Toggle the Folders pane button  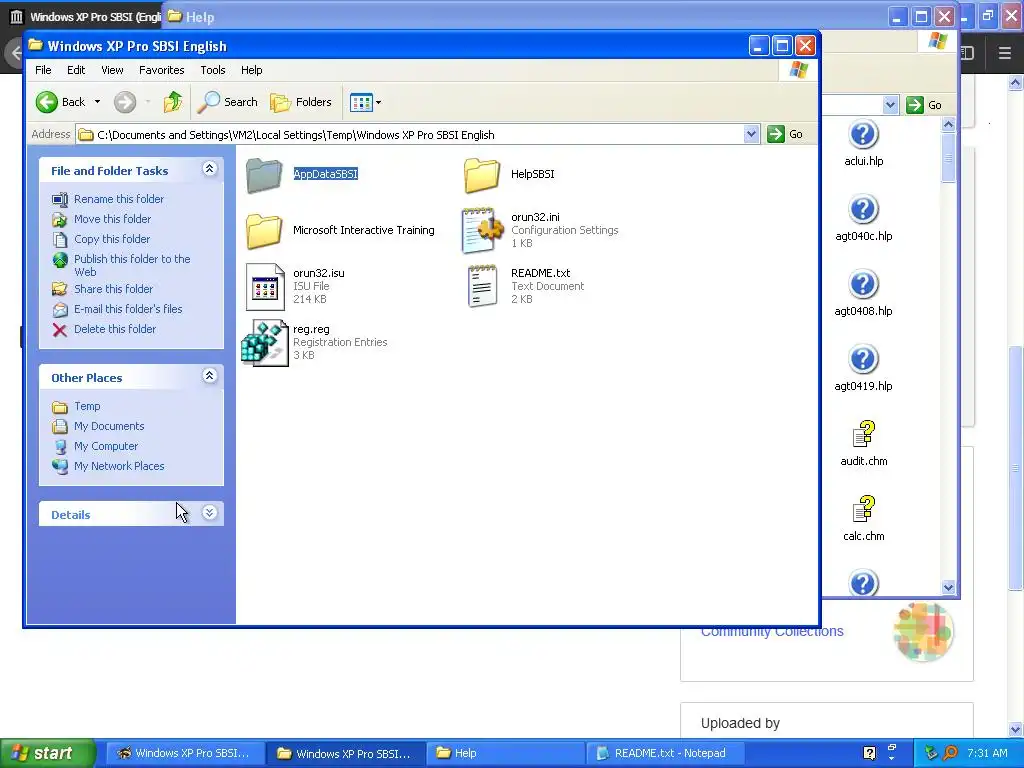[301, 102]
